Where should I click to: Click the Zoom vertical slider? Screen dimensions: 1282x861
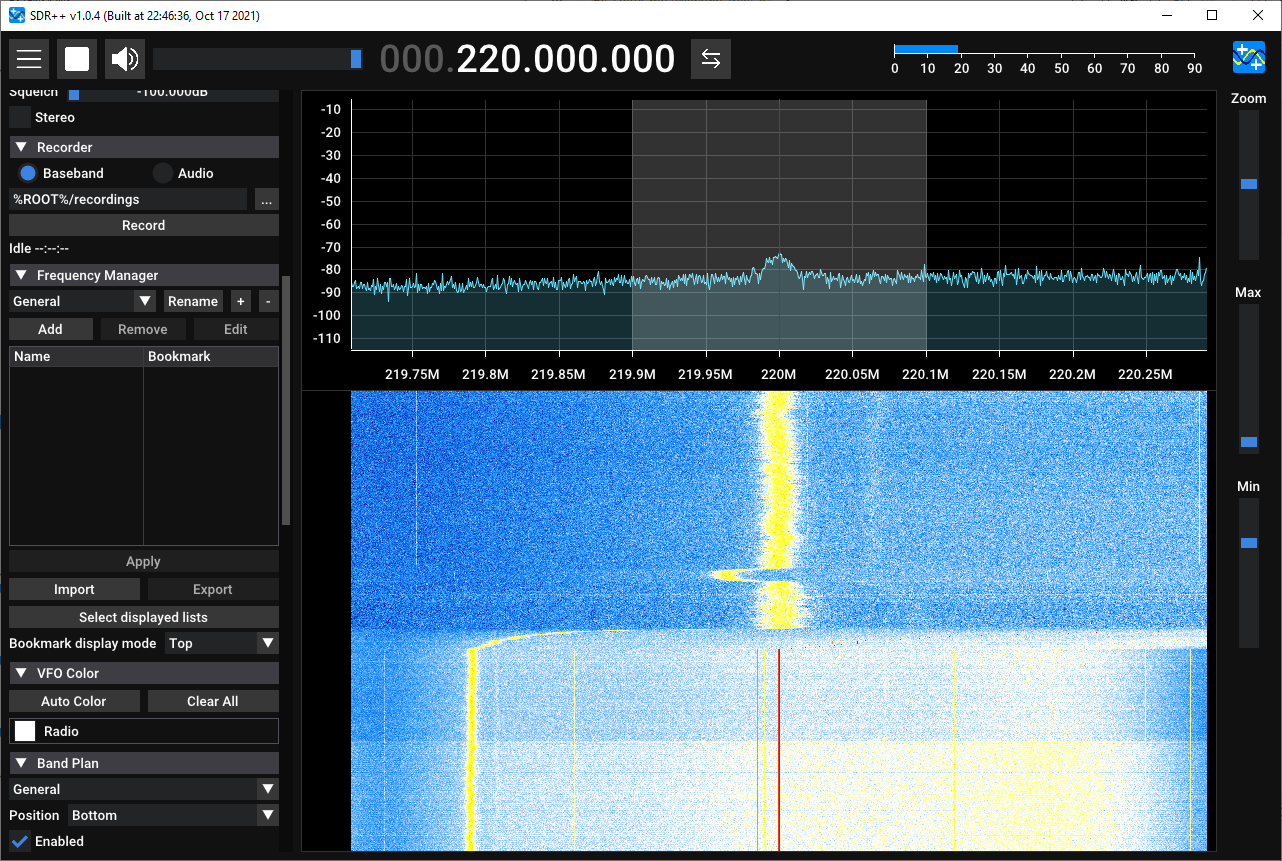[x=1249, y=185]
